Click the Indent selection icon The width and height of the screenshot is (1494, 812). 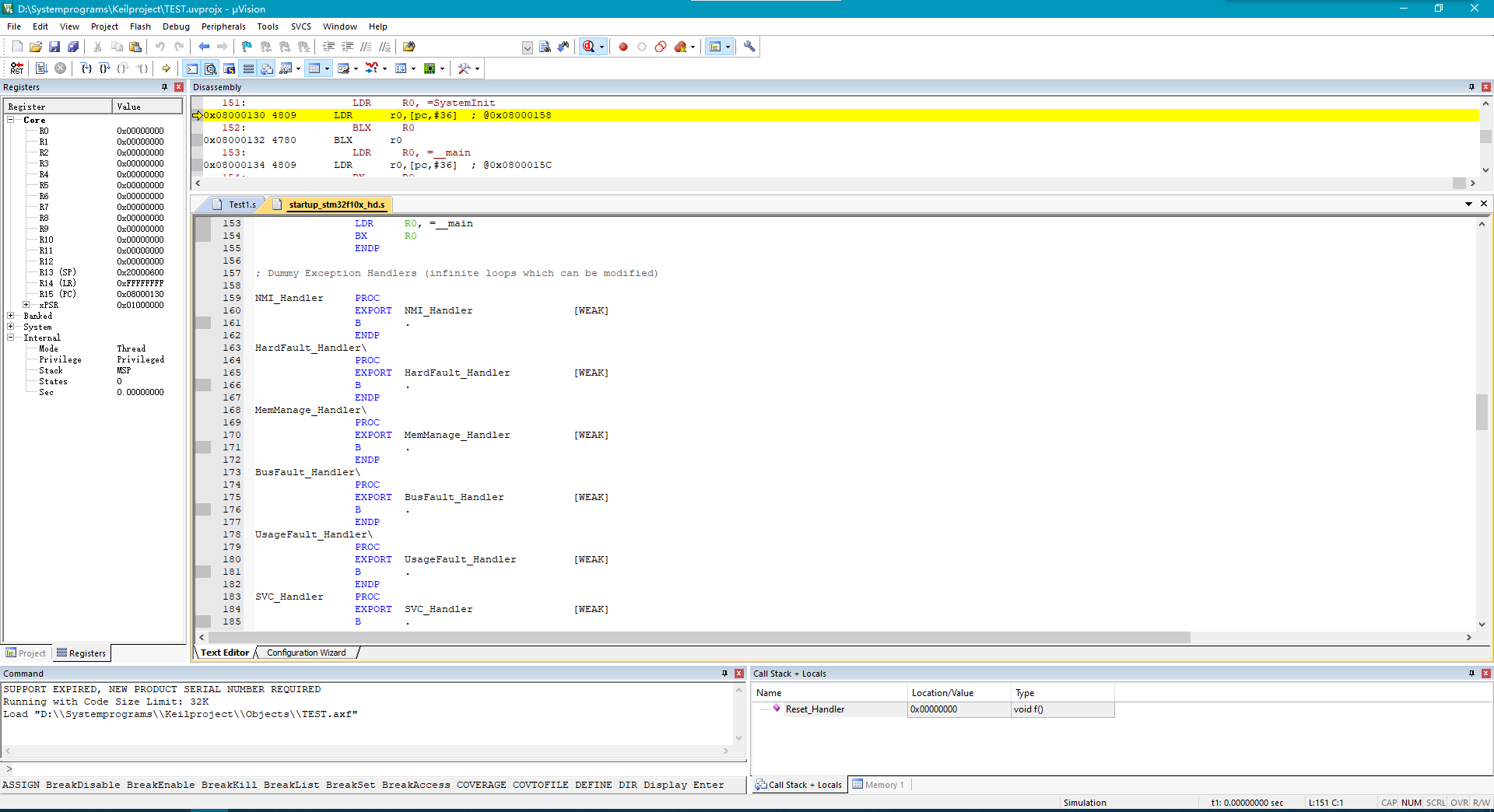(x=328, y=47)
